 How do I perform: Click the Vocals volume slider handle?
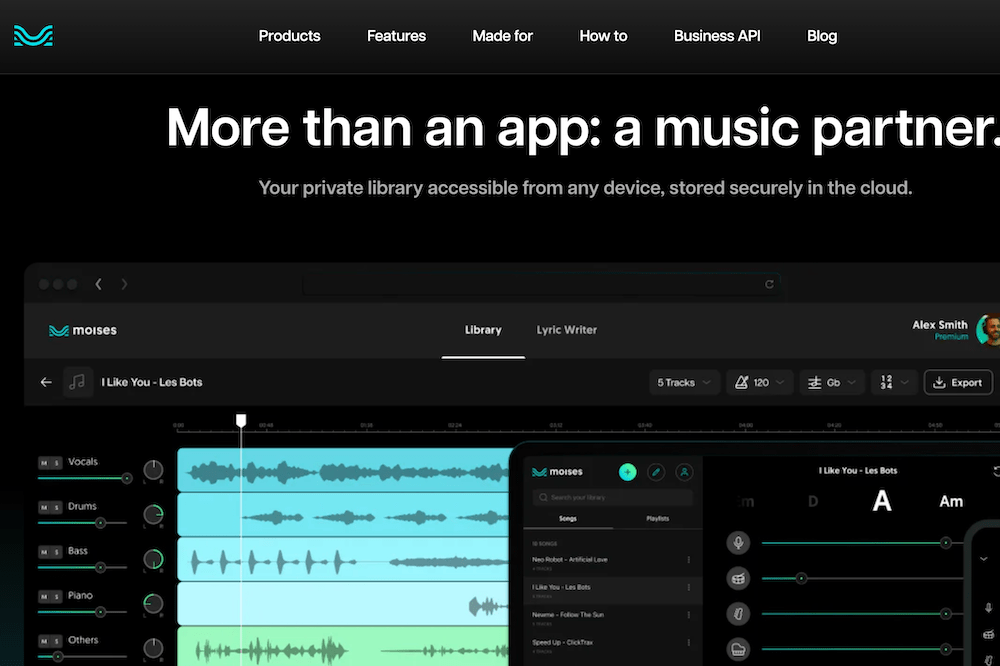127,478
